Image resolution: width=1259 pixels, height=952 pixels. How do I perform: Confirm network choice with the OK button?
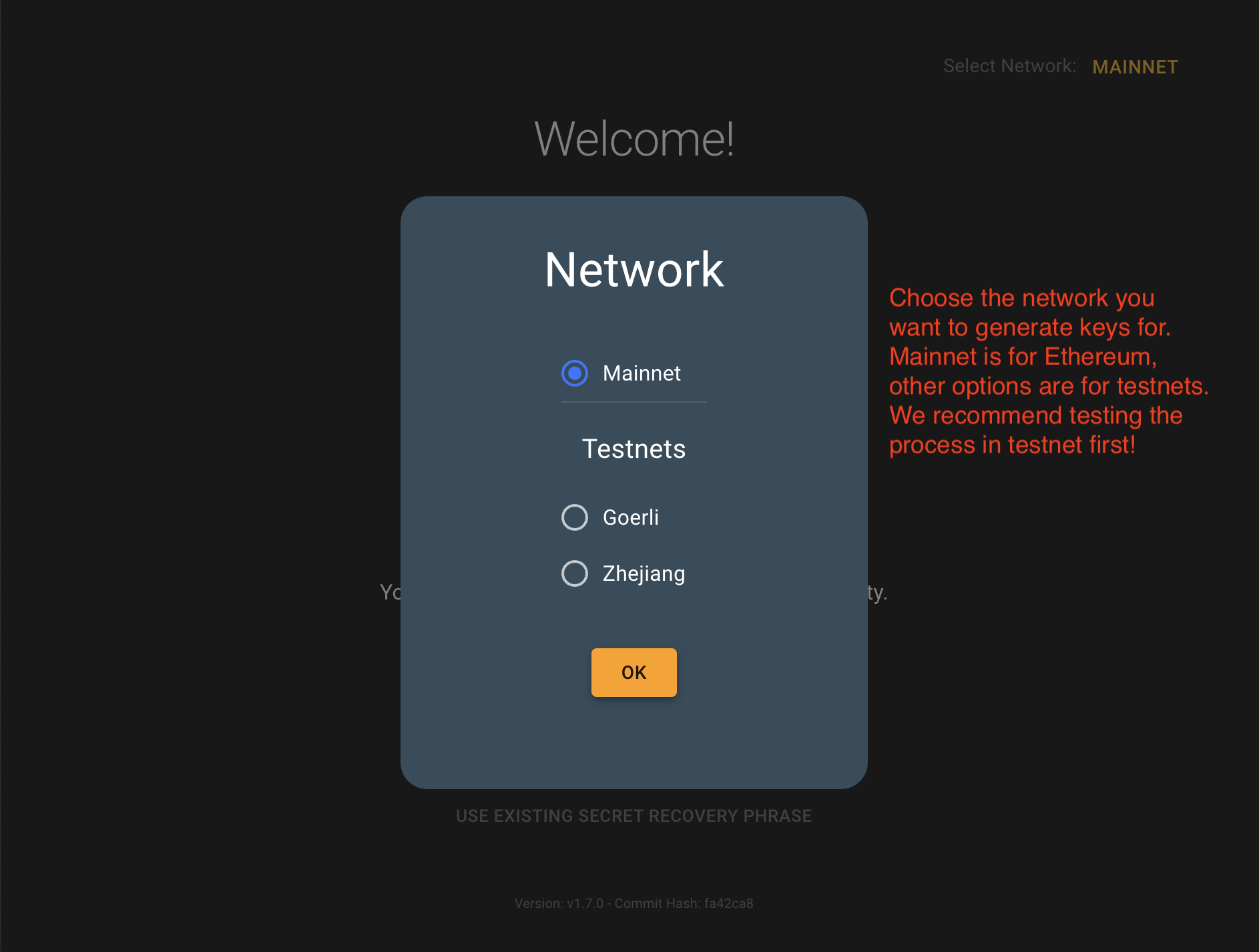point(633,672)
